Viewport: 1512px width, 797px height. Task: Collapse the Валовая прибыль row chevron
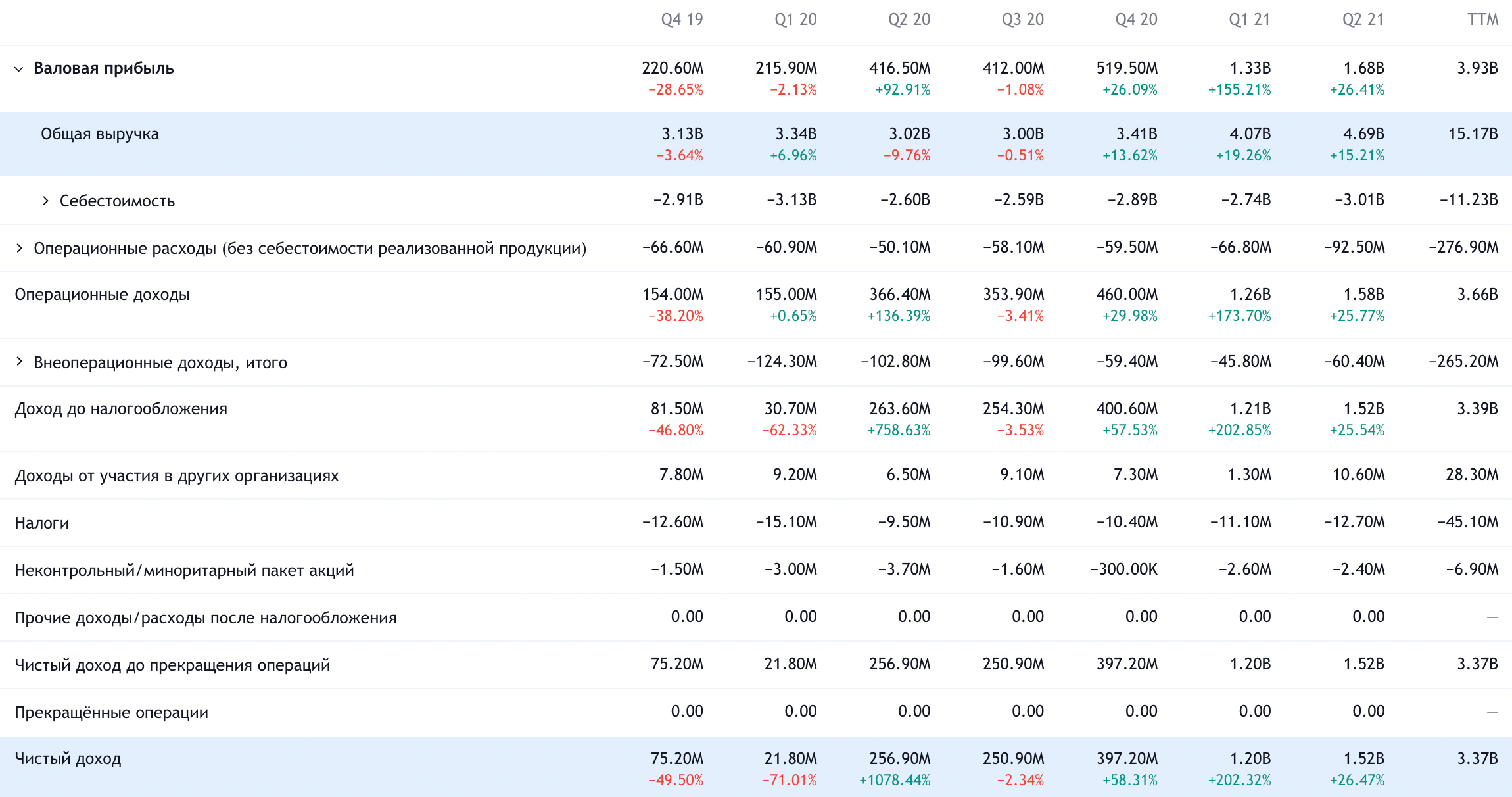coord(19,69)
